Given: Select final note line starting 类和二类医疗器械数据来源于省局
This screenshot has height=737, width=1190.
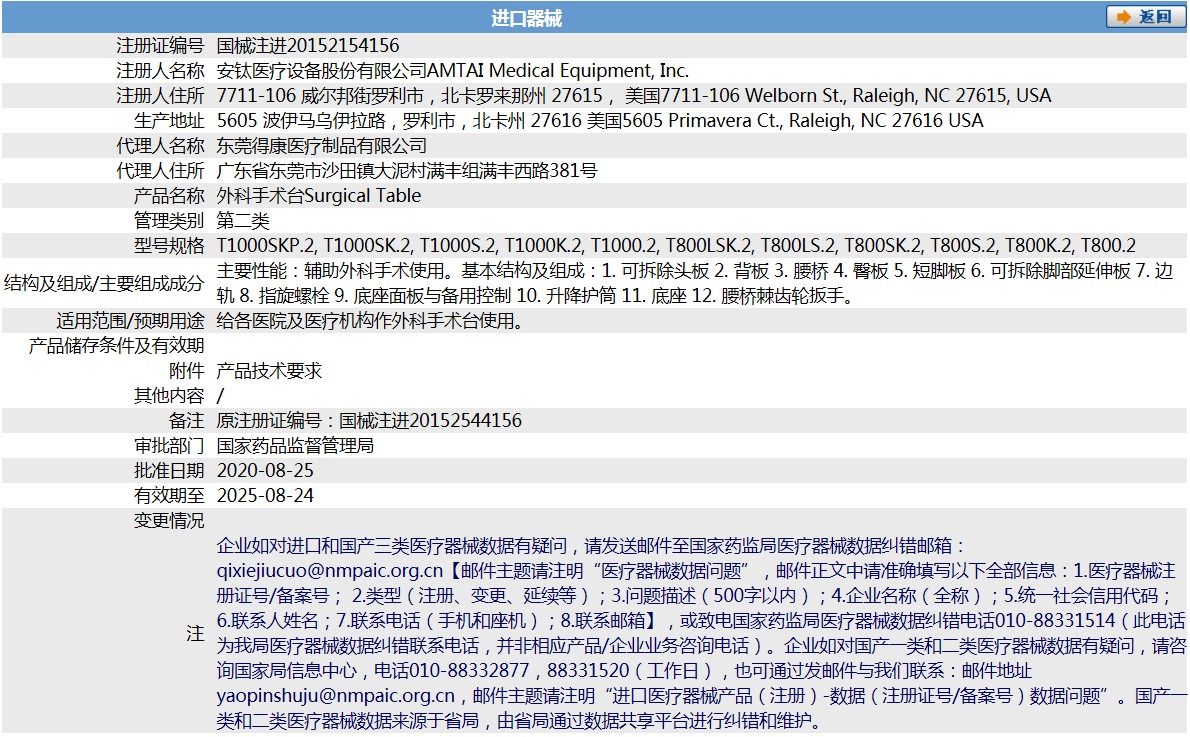Looking at the screenshot, I should 521,721.
